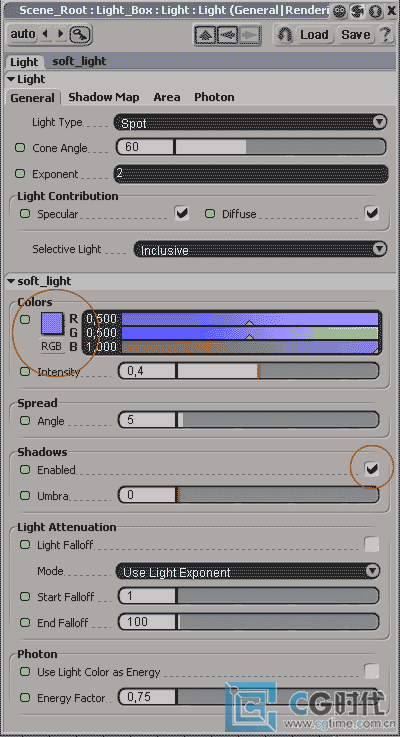The height and width of the screenshot is (737, 400).
Task: Switch to the Shadow Map tab
Action: coord(104,97)
